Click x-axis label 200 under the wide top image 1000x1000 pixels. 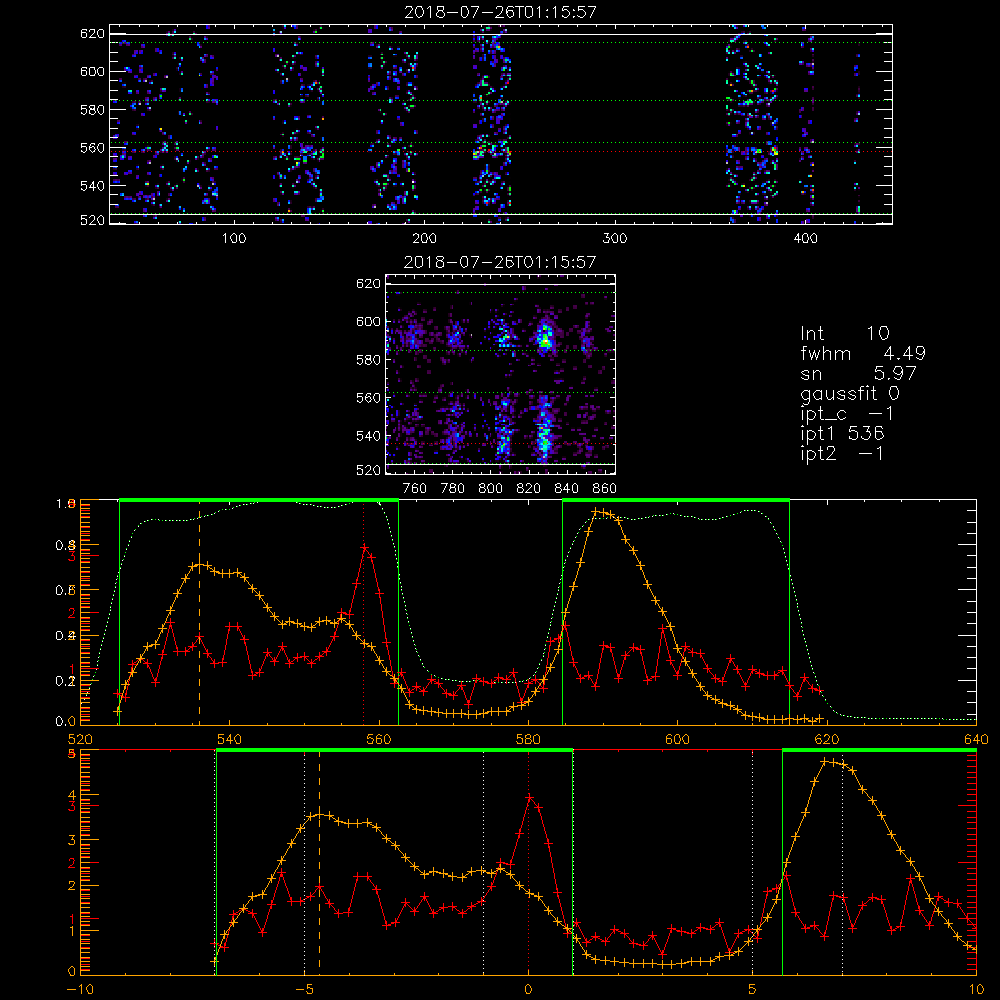(424, 239)
